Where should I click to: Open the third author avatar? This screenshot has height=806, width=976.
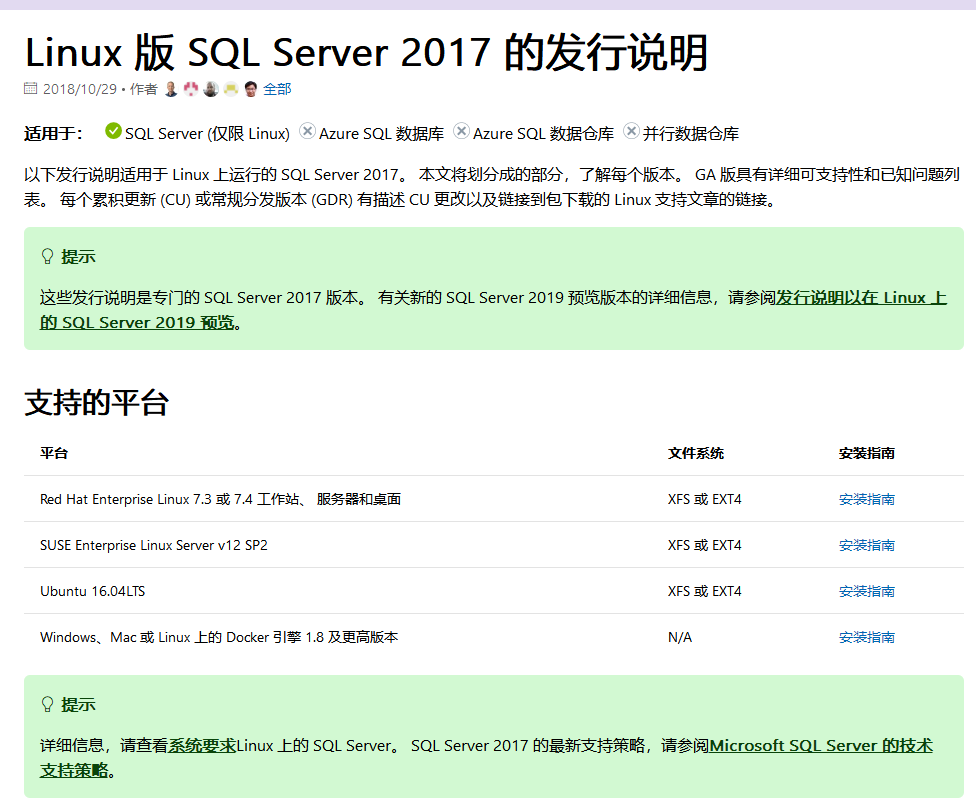[x=211, y=89]
